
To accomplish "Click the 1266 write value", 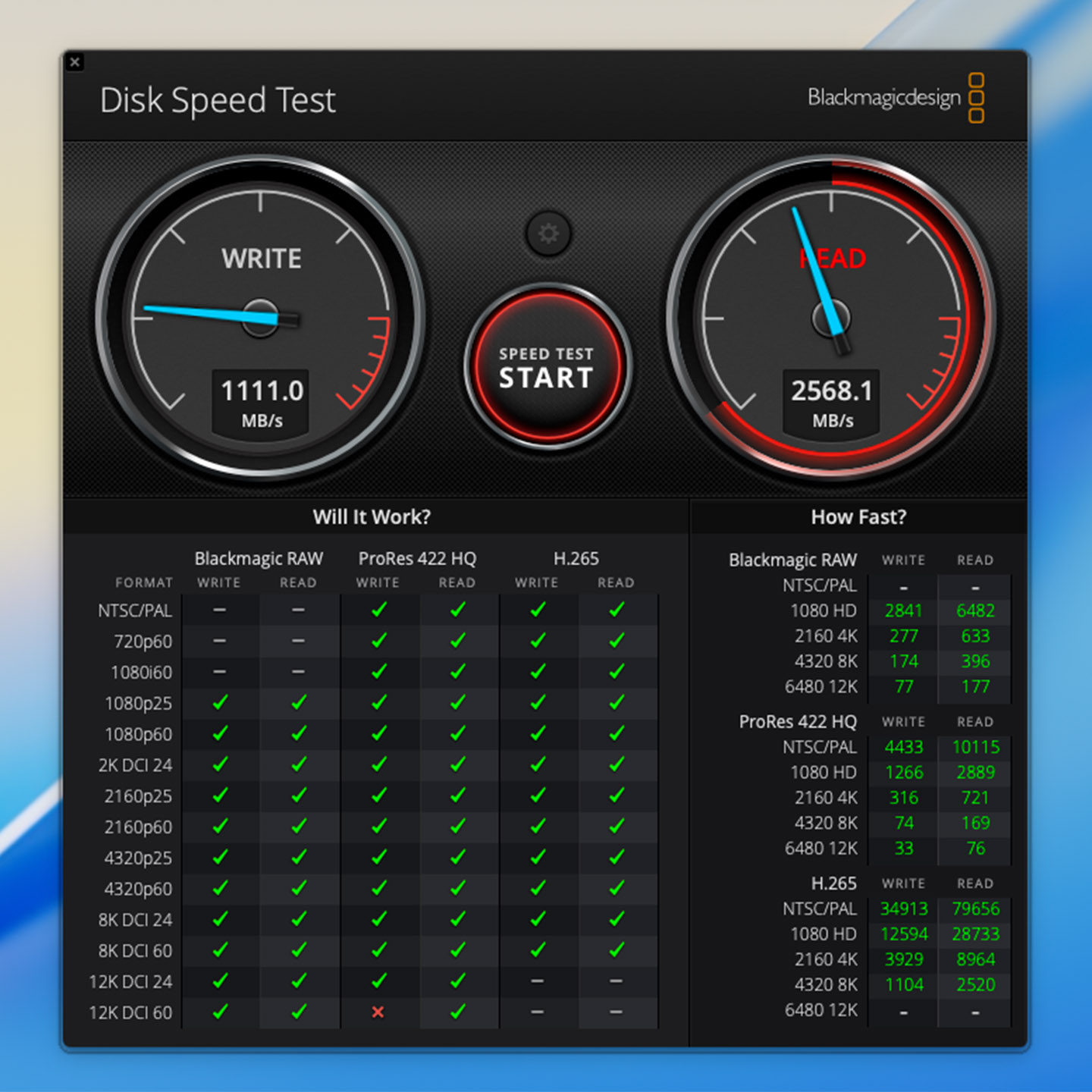I will click(x=903, y=773).
